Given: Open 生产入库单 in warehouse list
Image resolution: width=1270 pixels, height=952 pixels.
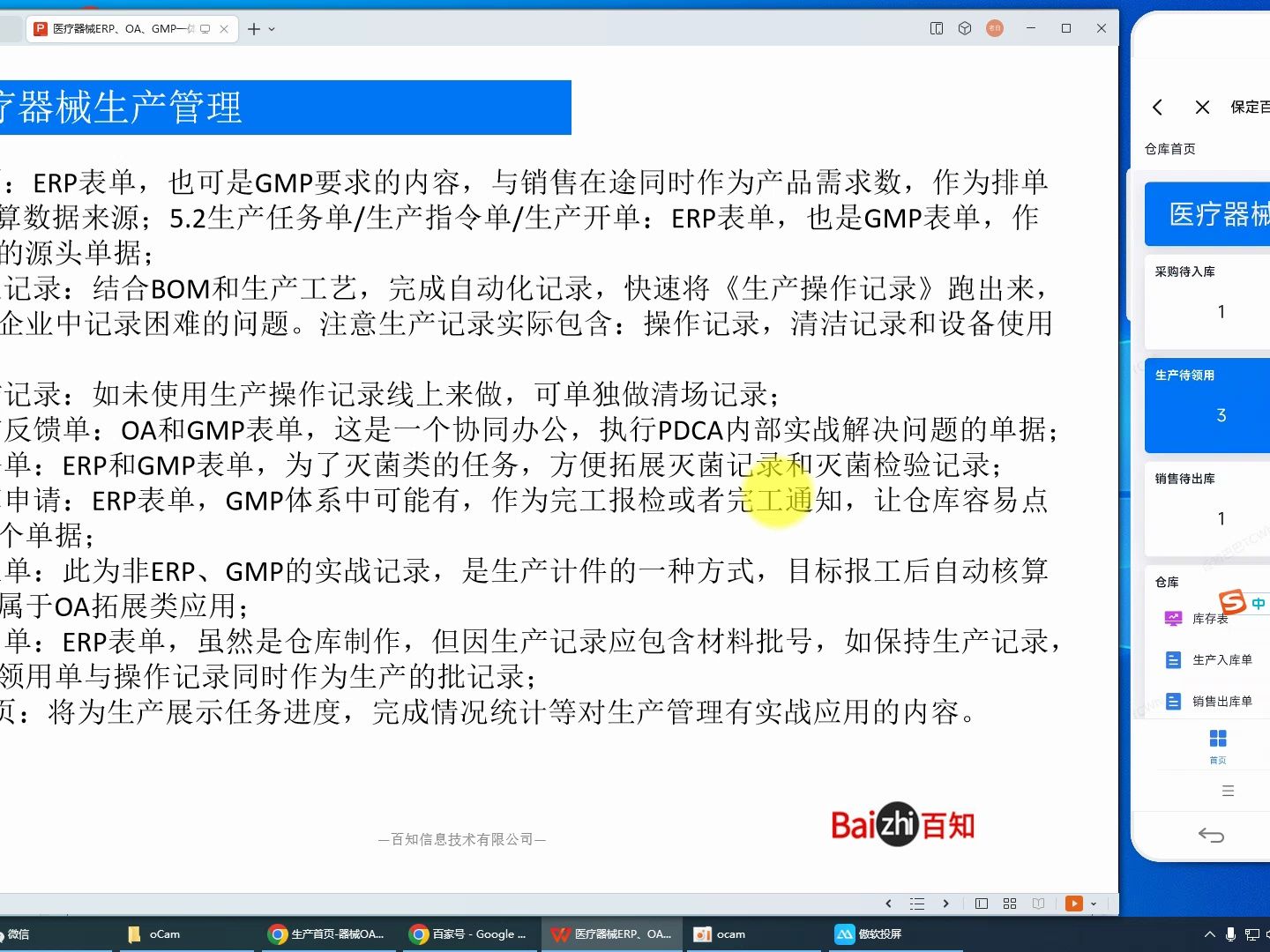Looking at the screenshot, I should pos(1210,660).
